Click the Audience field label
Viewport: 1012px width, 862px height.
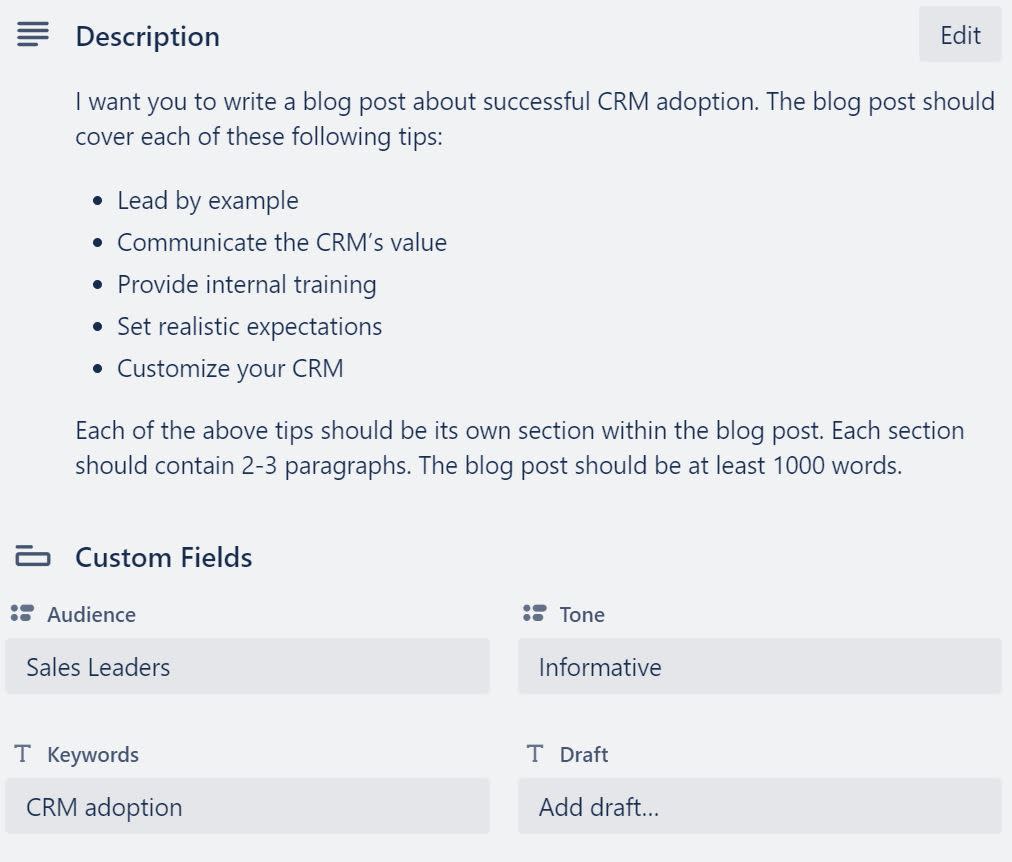(91, 615)
